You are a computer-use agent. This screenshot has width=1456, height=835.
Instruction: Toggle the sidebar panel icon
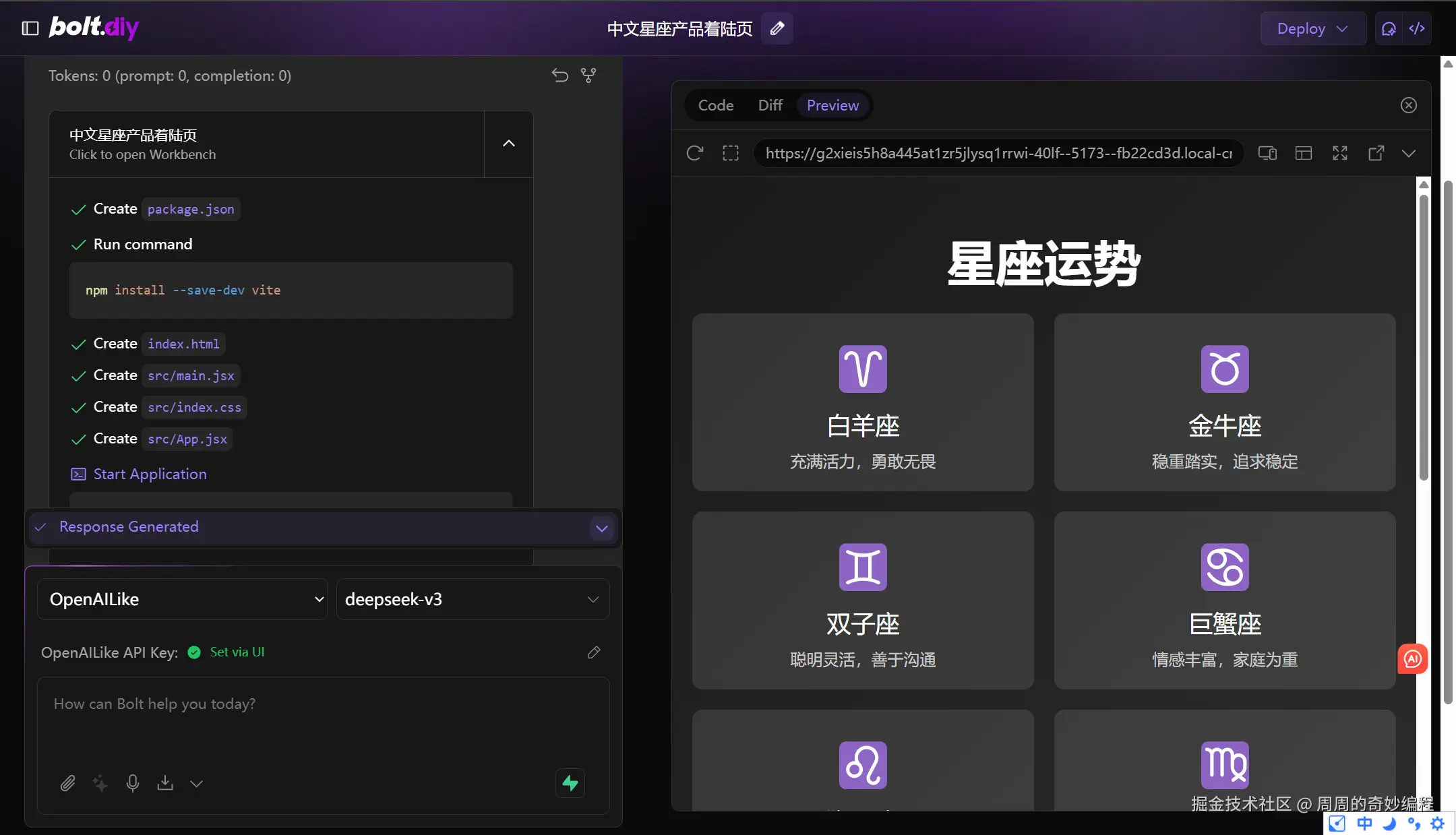30,28
